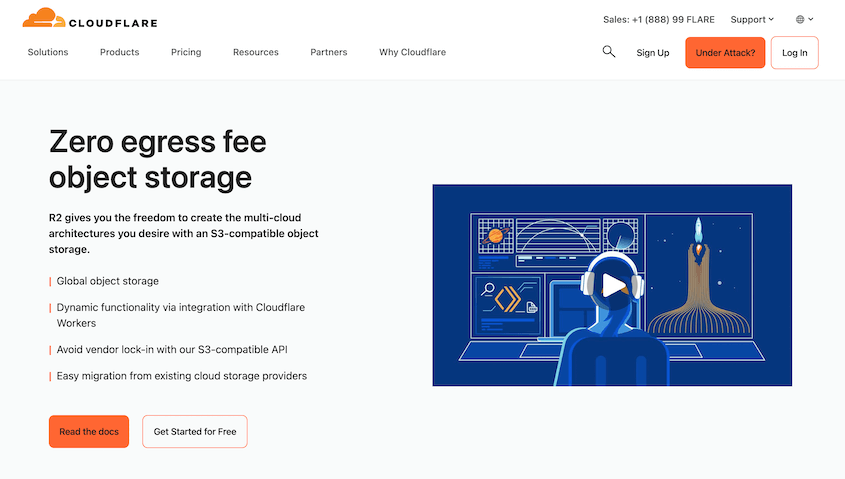Click the 'R2 gives you the freedom' paragraph

[x=183, y=233]
